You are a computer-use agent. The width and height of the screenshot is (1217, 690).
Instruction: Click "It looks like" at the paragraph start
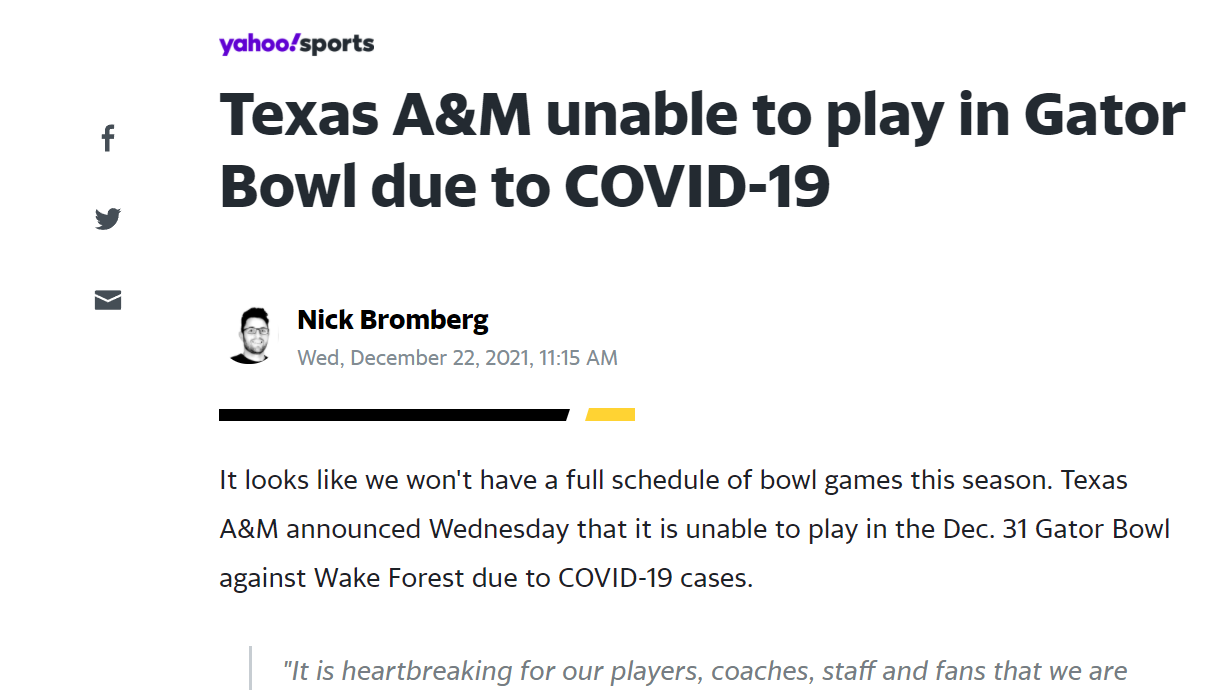click(276, 480)
